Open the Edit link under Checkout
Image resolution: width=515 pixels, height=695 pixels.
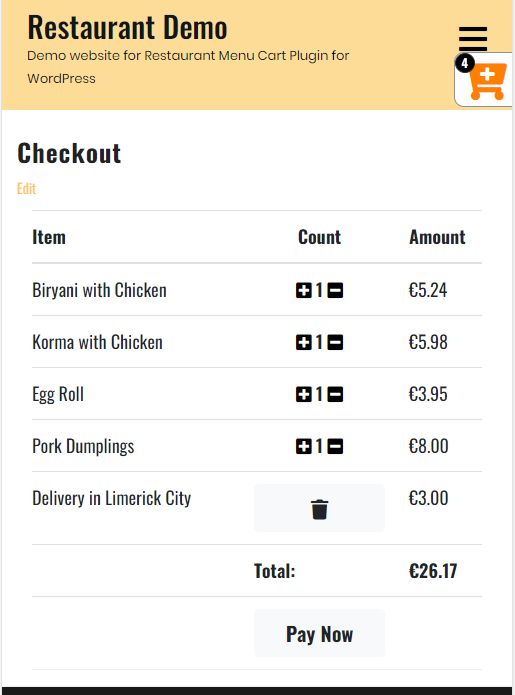pyautogui.click(x=27, y=188)
